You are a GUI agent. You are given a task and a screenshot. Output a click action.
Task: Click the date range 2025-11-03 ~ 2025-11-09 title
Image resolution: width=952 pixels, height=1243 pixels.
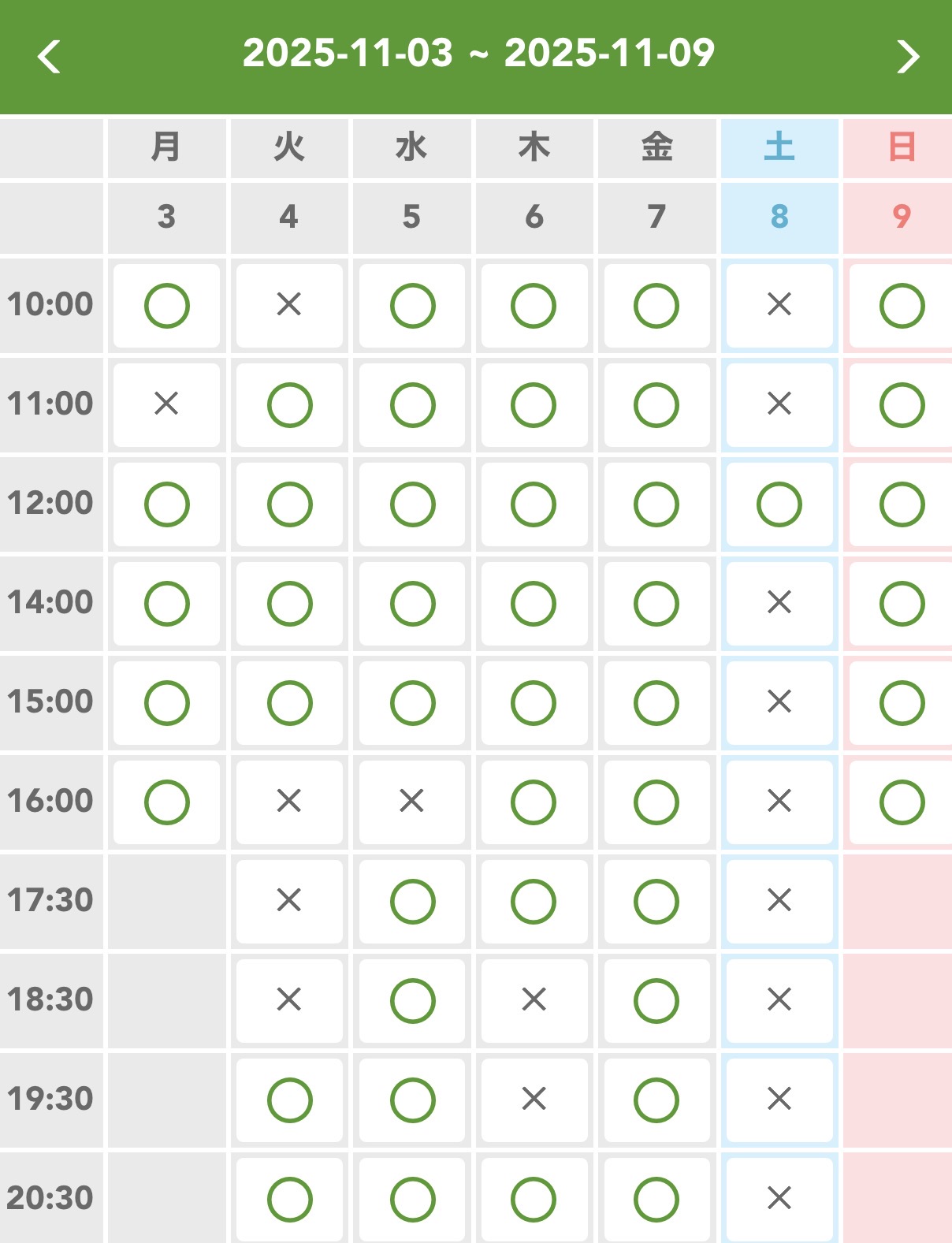[478, 54]
